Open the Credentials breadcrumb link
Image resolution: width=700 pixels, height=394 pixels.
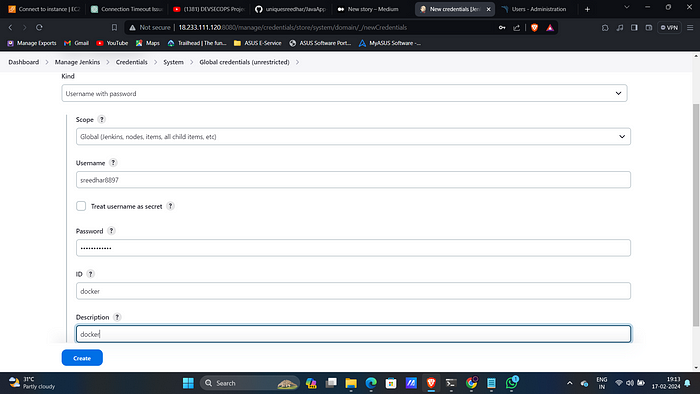click(132, 62)
